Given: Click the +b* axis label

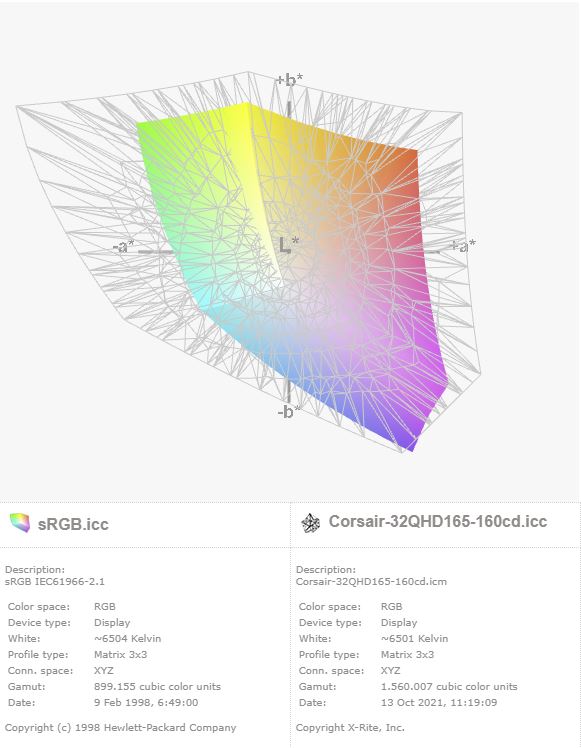Looking at the screenshot, I should tap(290, 80).
